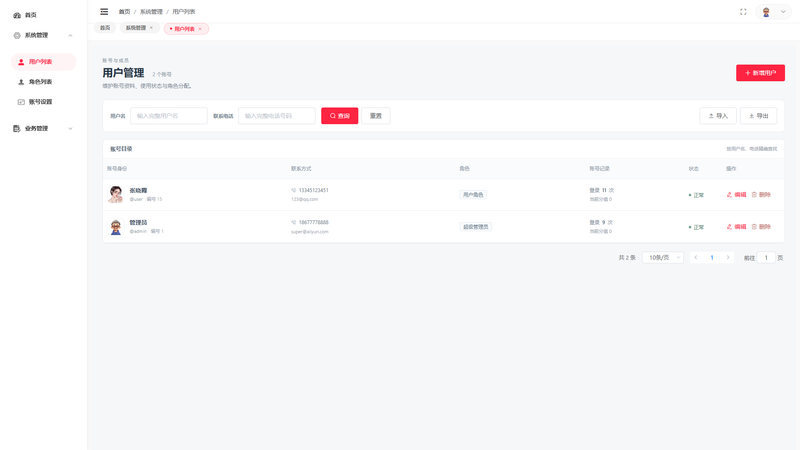Collapse the 系统管理 sidebar group
800x450 pixels.
click(43, 35)
